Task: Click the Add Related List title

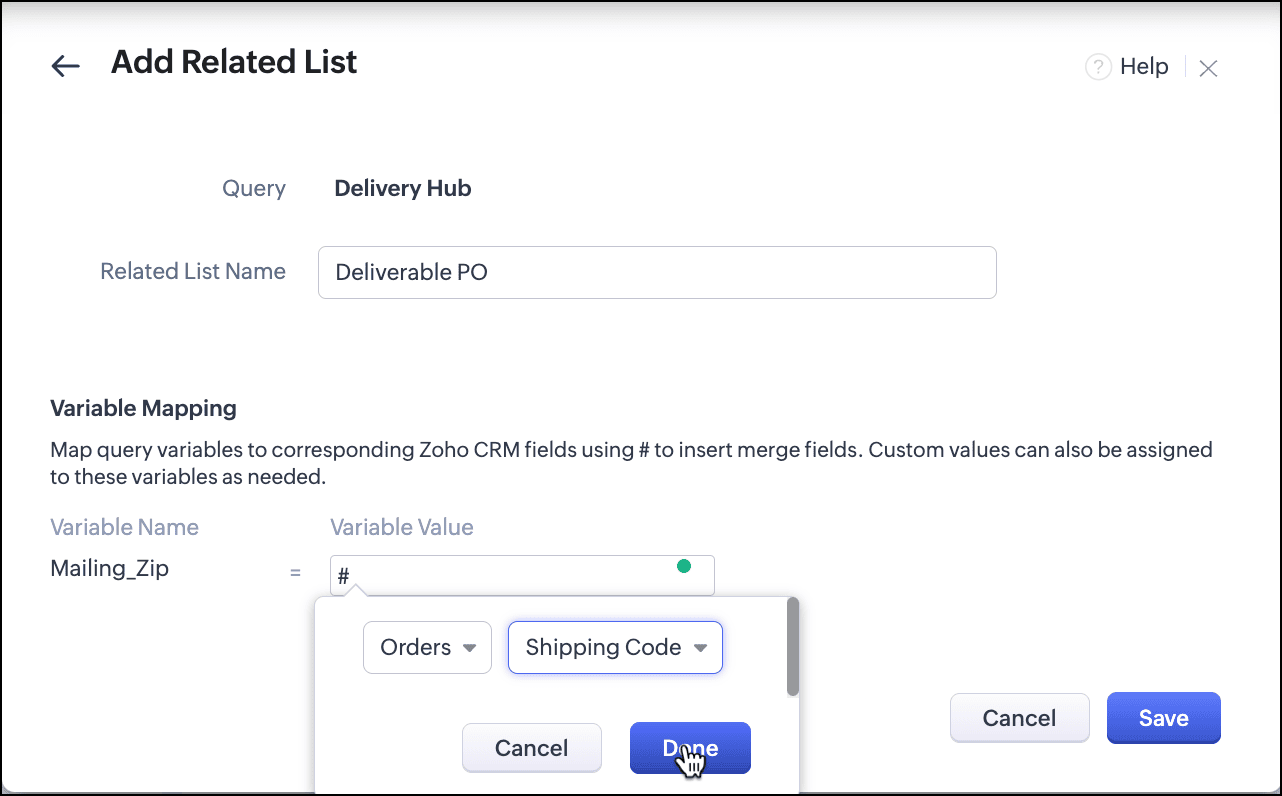Action: pyautogui.click(x=234, y=63)
